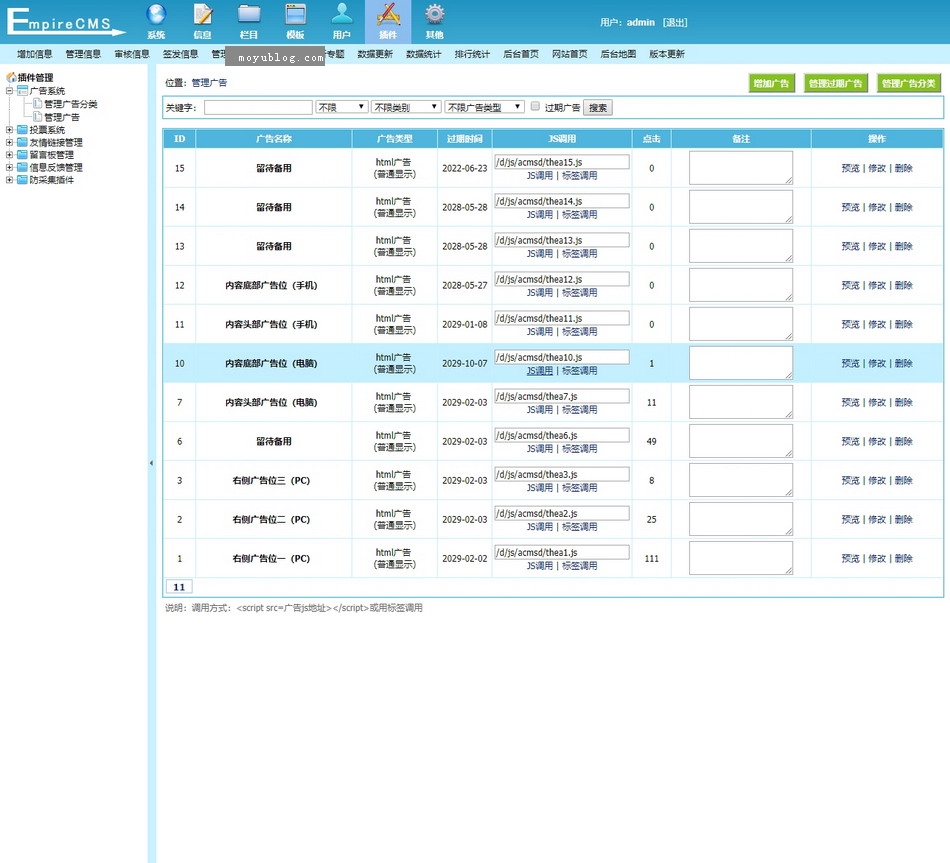Image resolution: width=950 pixels, height=863 pixels.
Task: Open 后台地图 in the menu bar
Action: 618,54
